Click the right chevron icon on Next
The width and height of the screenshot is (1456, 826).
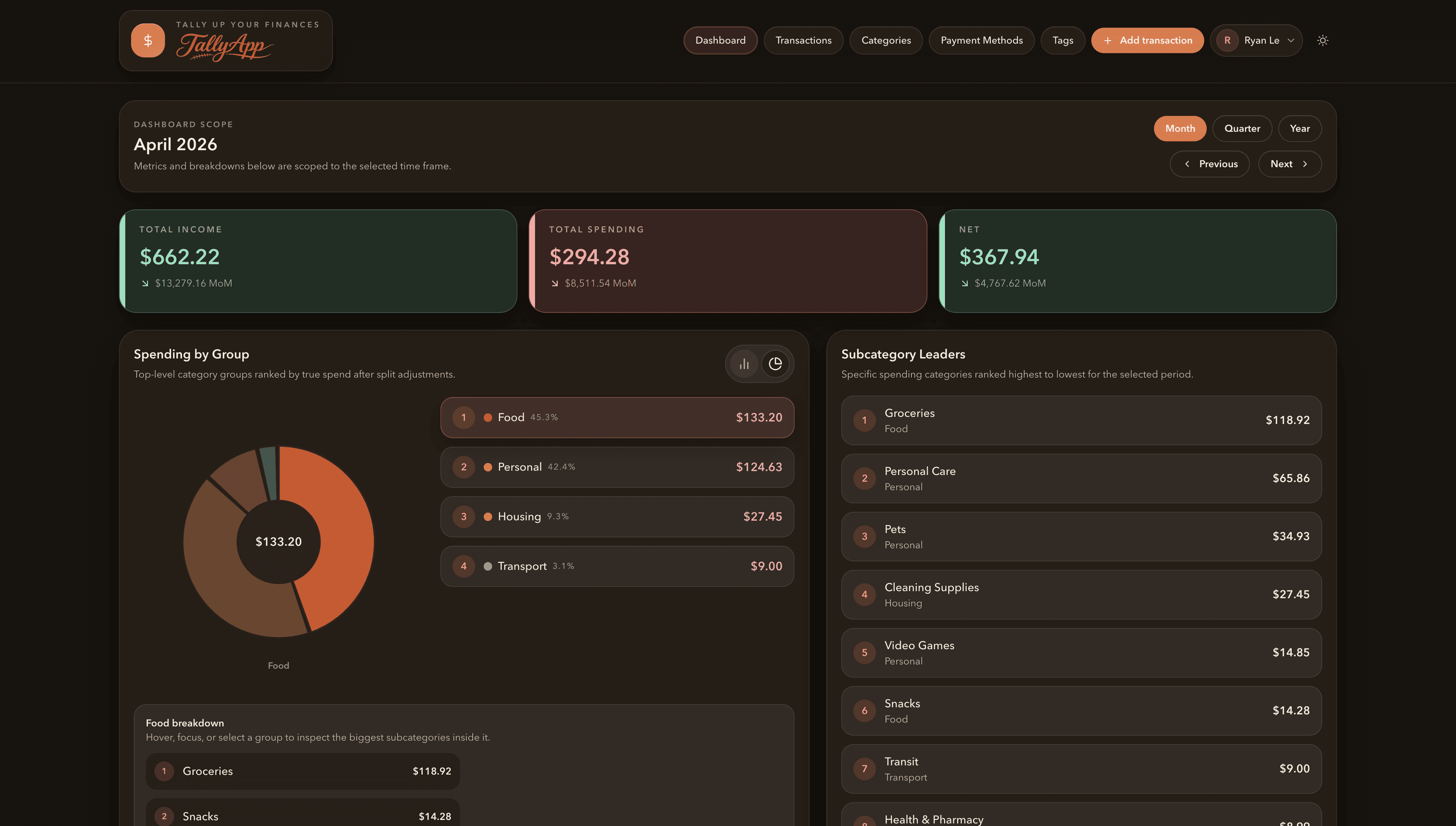[x=1305, y=164]
